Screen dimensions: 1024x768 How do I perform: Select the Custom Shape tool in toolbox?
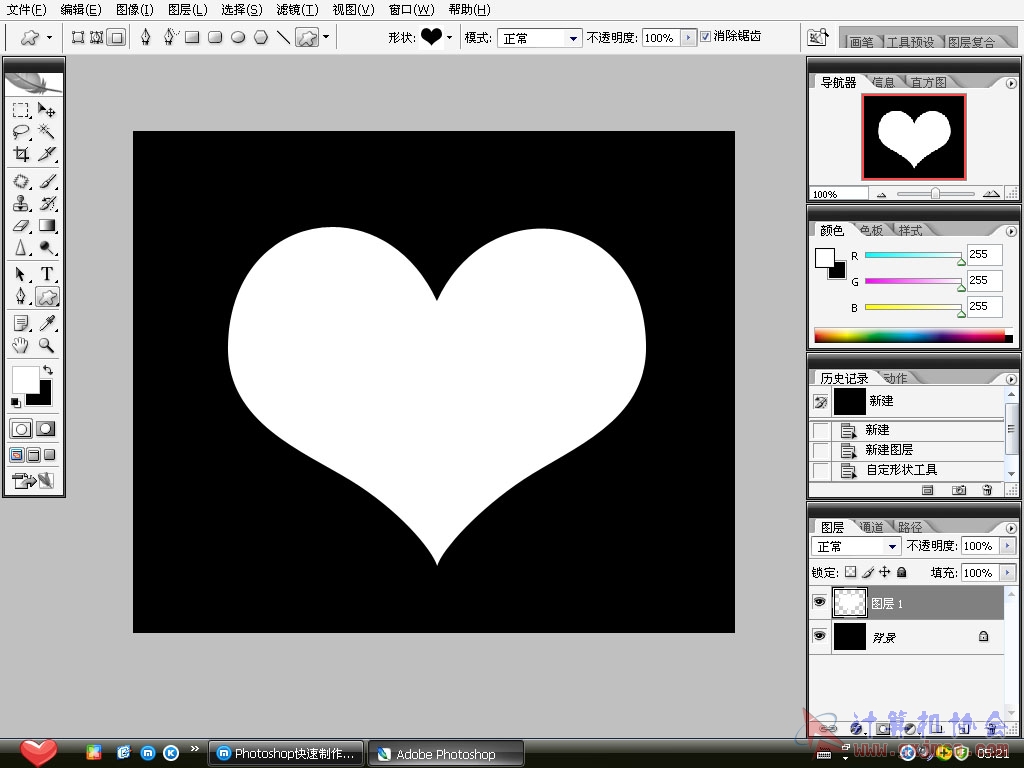[x=47, y=297]
